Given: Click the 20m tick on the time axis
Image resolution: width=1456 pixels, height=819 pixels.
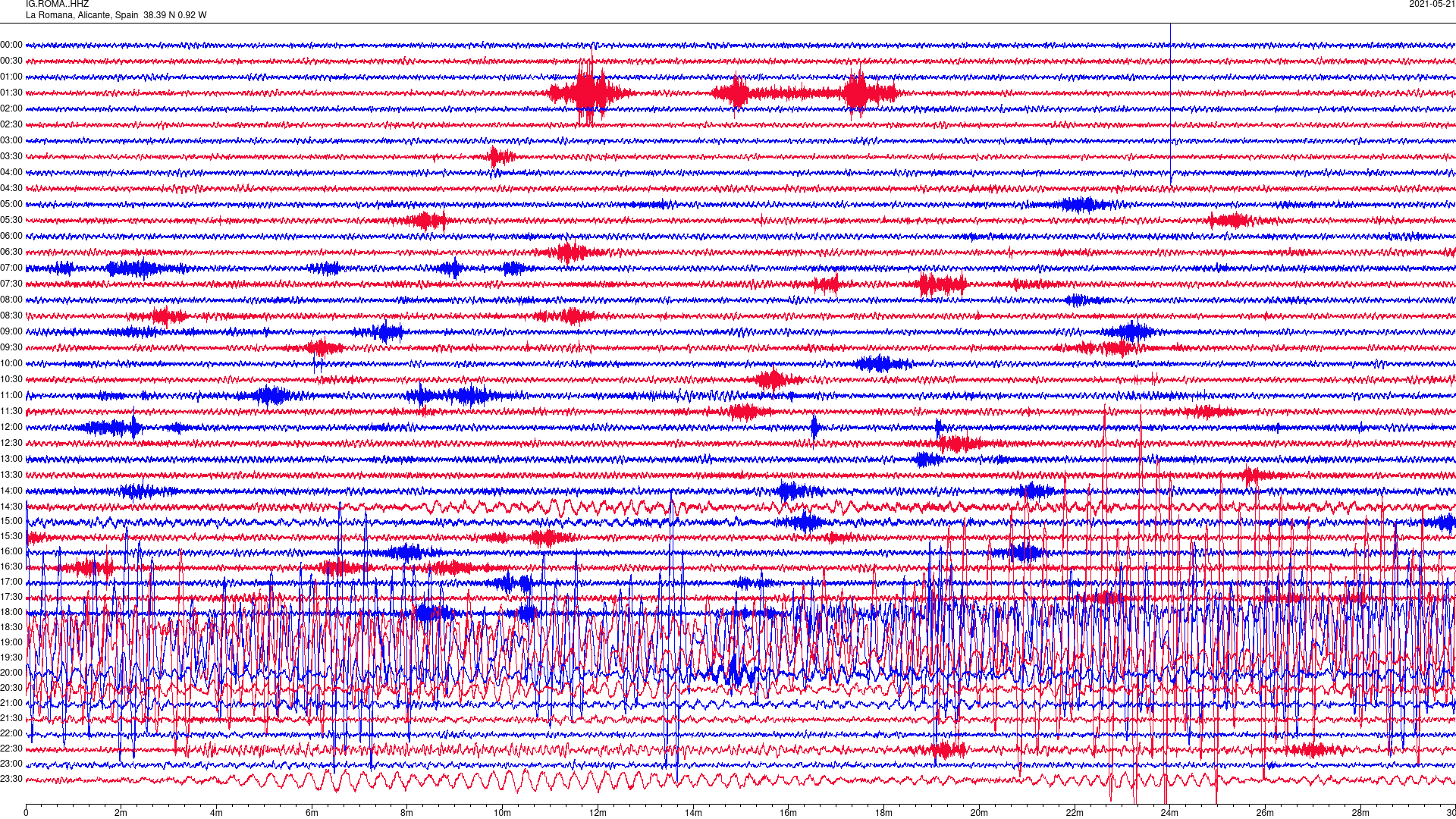Looking at the screenshot, I should (979, 813).
